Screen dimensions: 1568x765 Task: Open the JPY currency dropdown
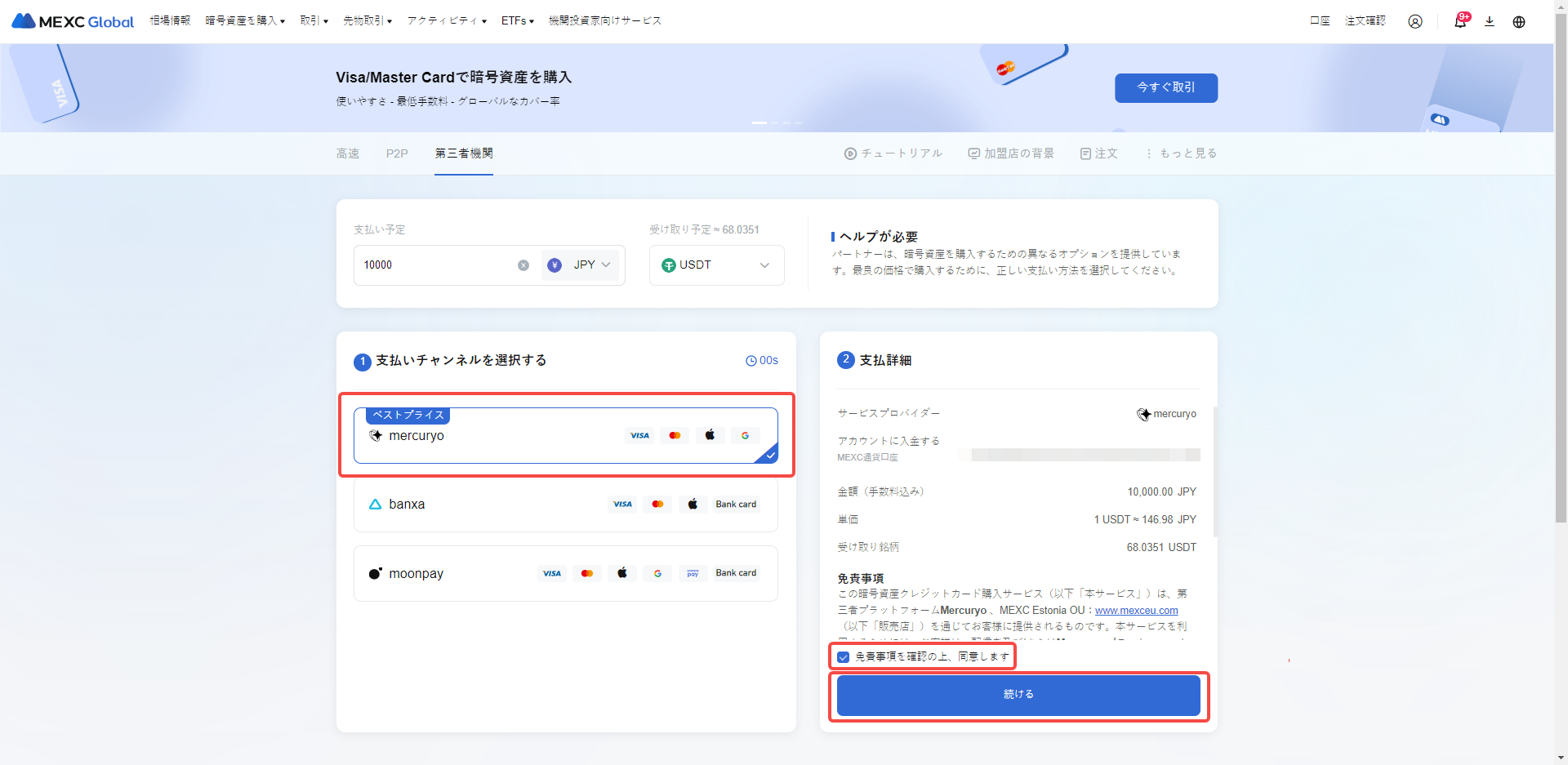click(581, 265)
